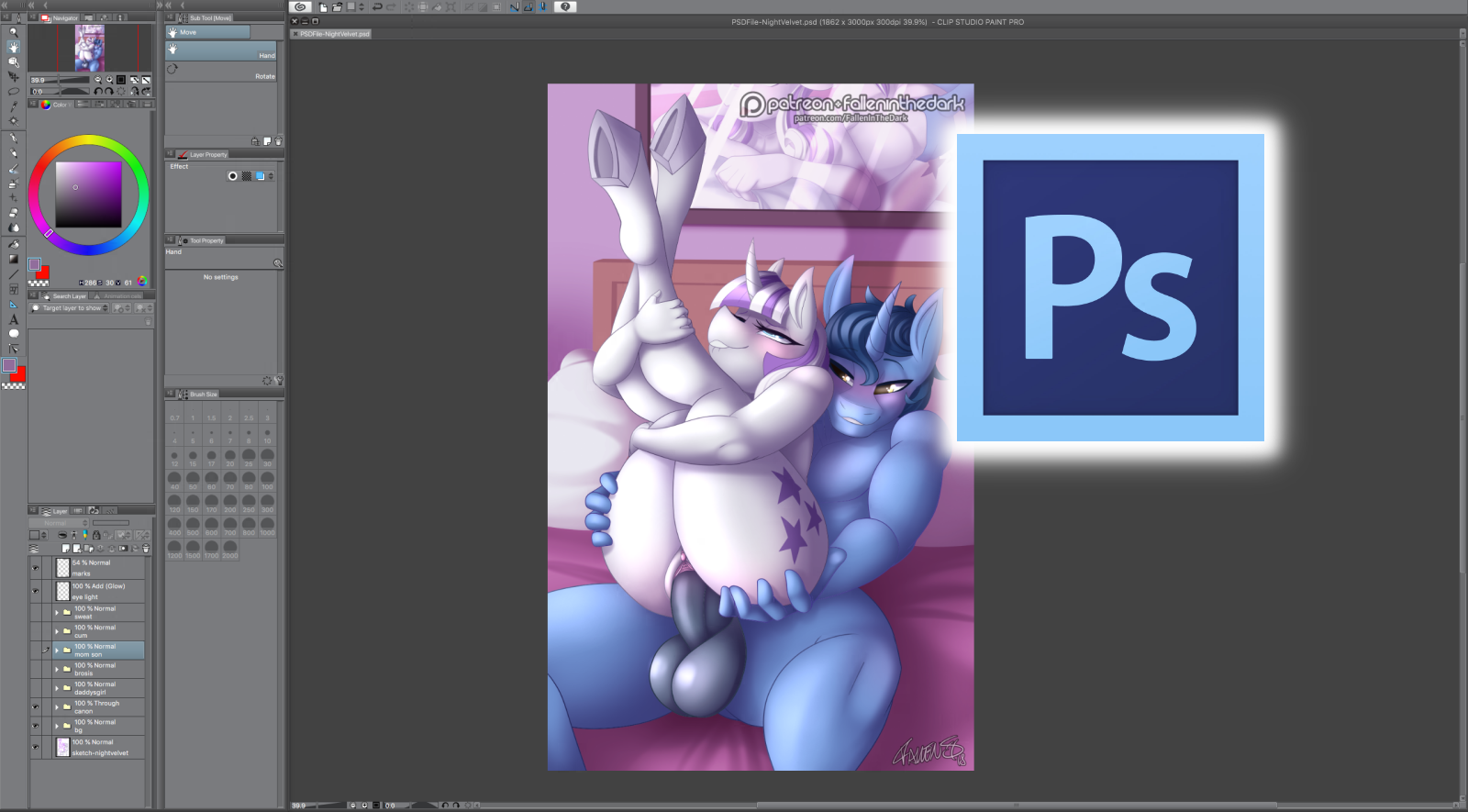Image resolution: width=1468 pixels, height=812 pixels.
Task: Select the Auto select magic wand tool
Action: pyautogui.click(x=13, y=120)
